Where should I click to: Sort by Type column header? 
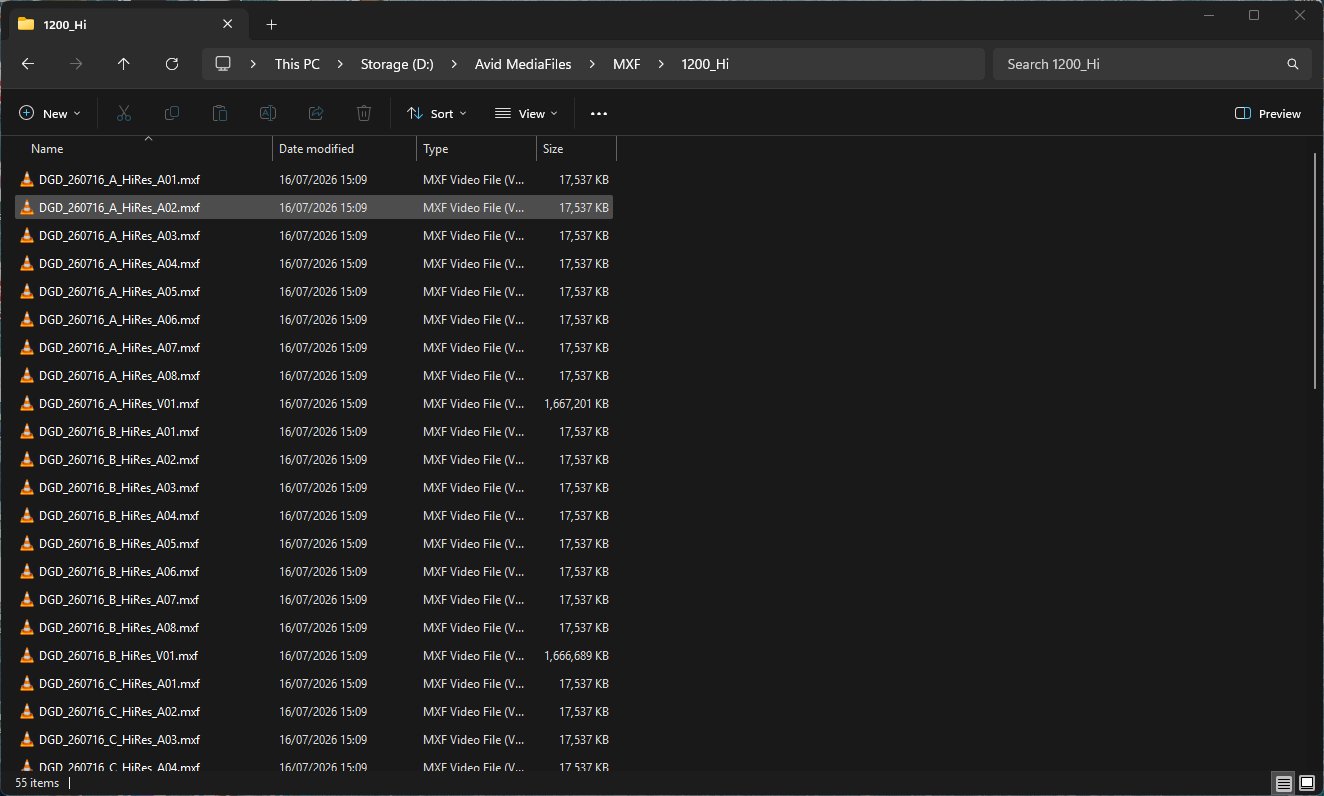click(476, 149)
